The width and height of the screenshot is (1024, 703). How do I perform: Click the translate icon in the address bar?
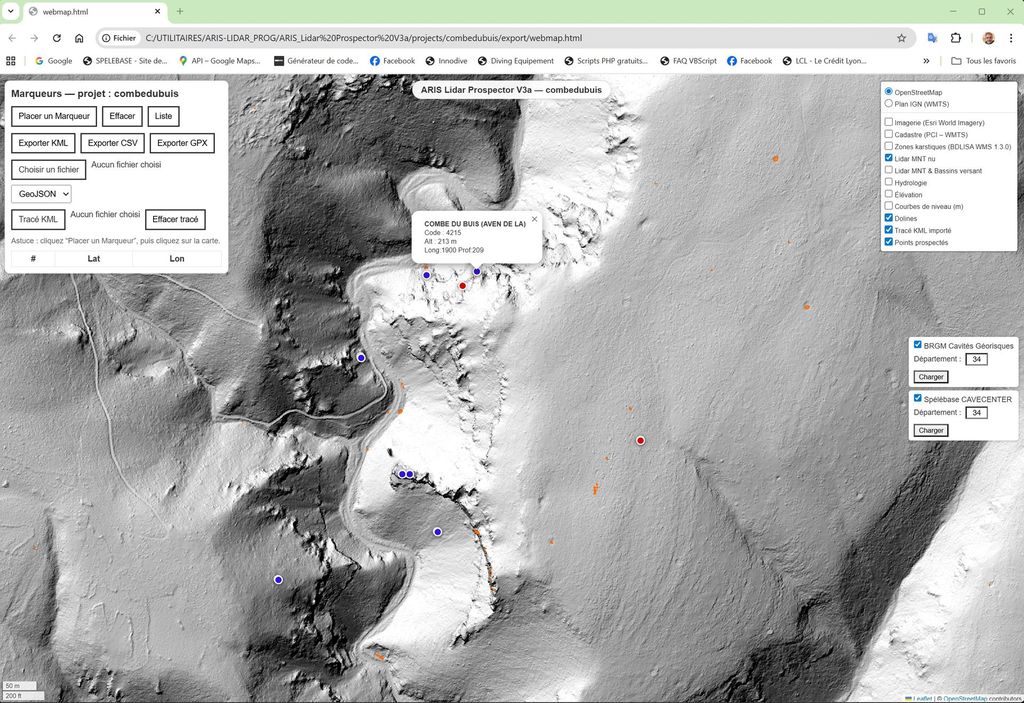pos(932,37)
